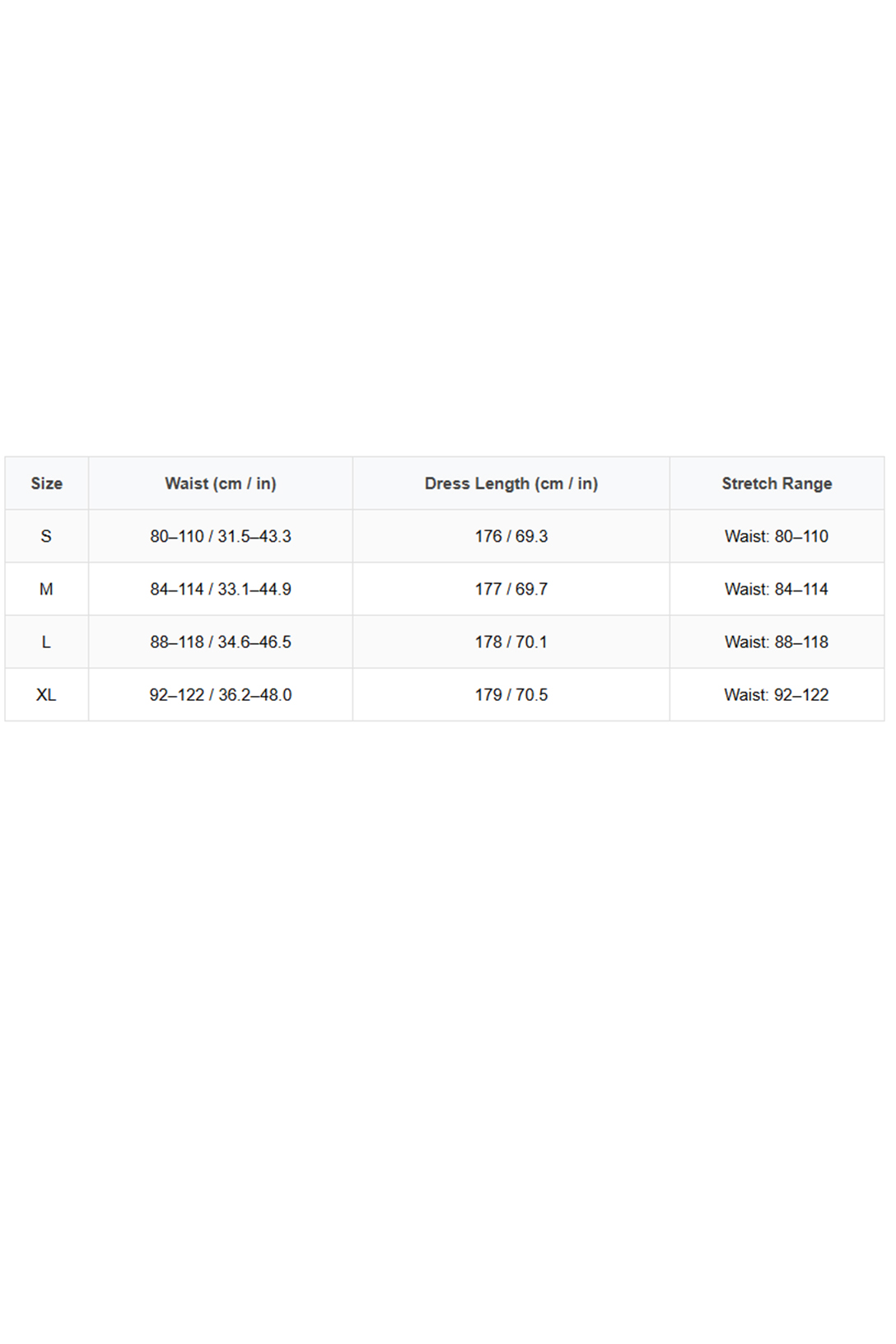
Task: Click the Dress Length (cm / in) header
Action: tap(511, 483)
